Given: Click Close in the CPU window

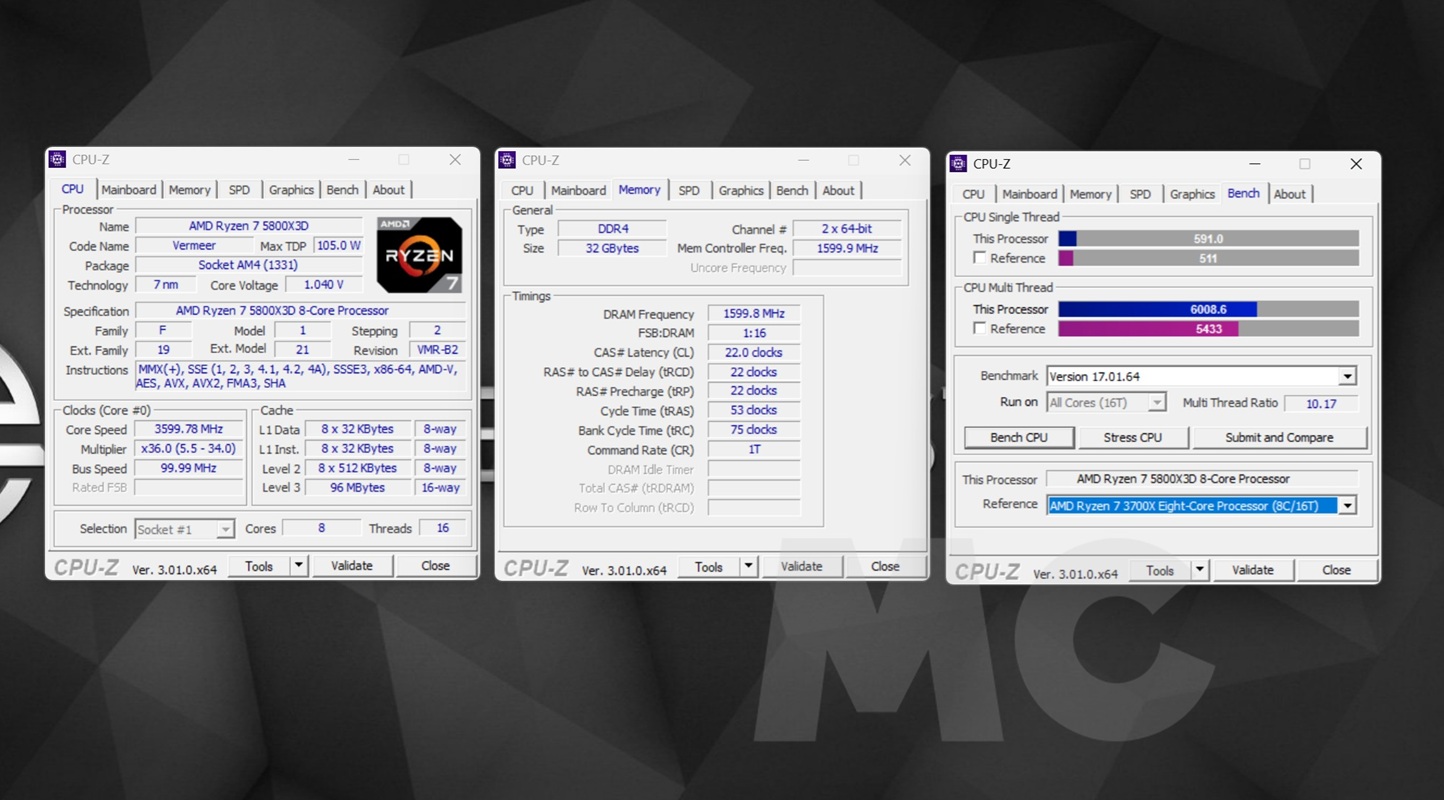Looking at the screenshot, I should pos(435,566).
